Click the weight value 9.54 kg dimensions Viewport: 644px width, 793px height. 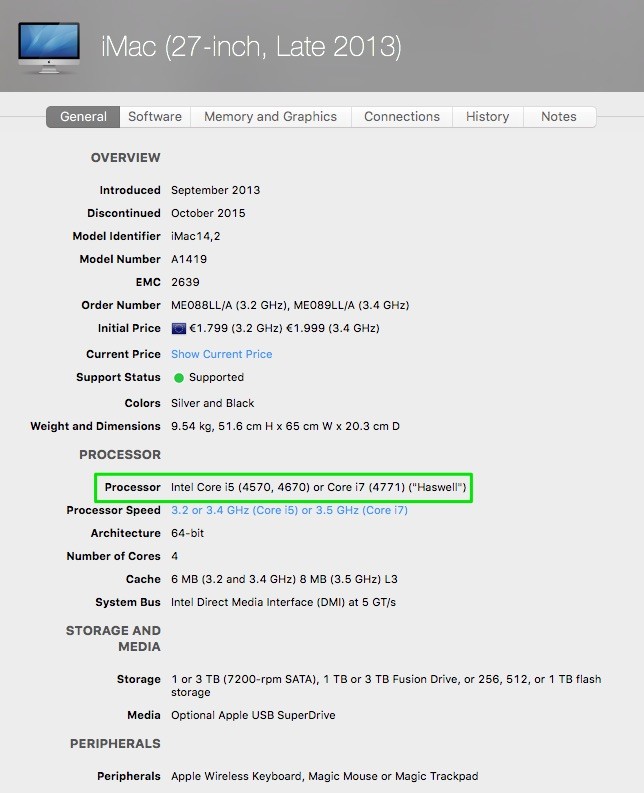point(285,426)
